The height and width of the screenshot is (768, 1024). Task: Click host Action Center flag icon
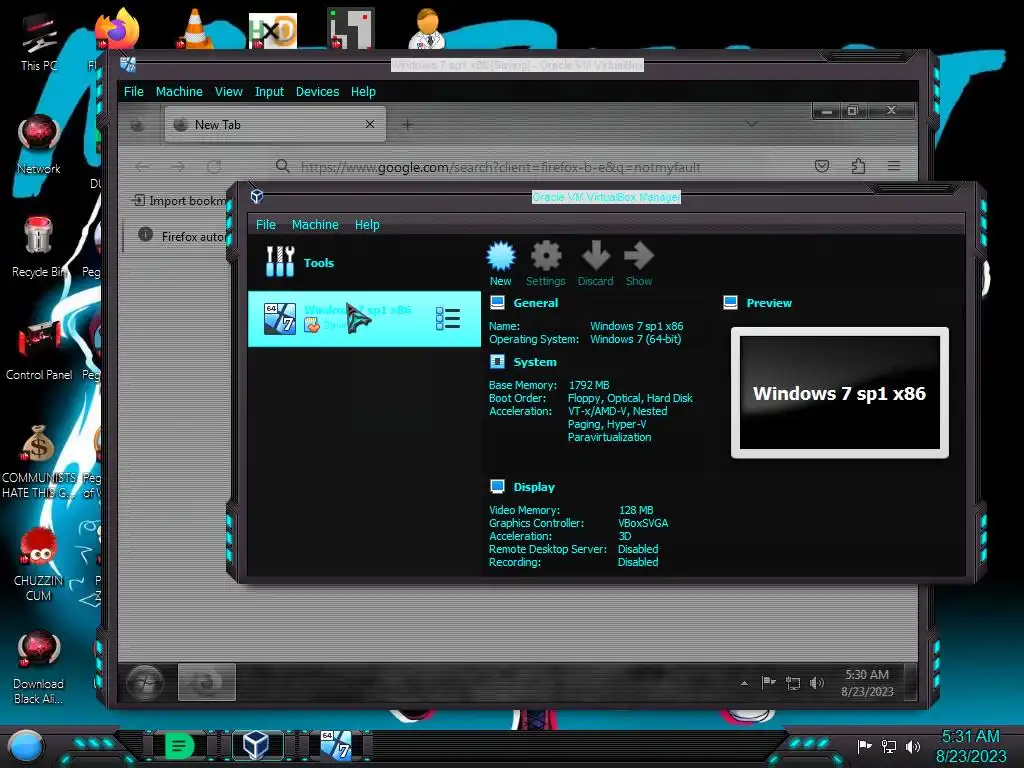coord(864,746)
